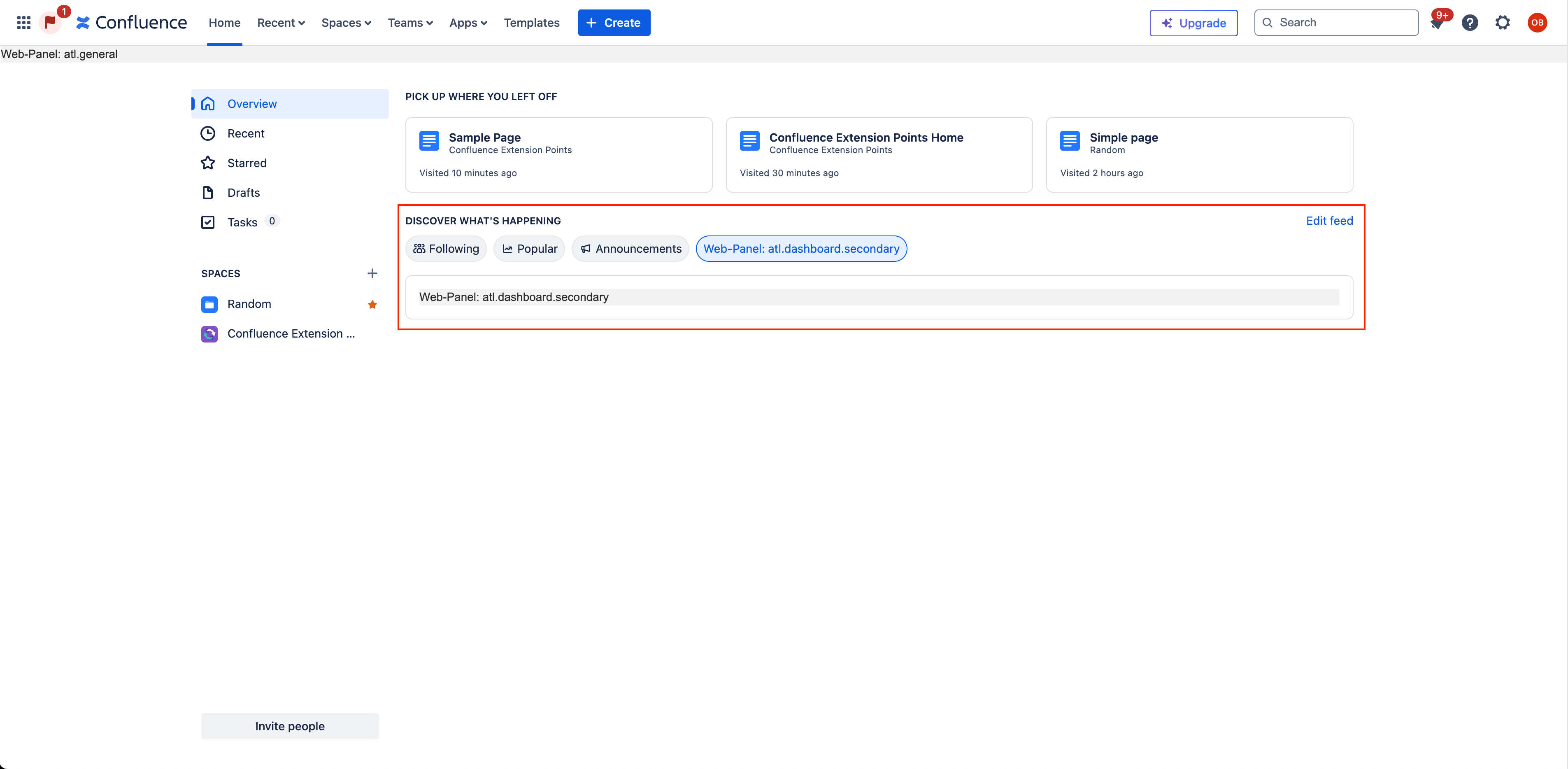Click the Web-Panel: atl.general text

pyautogui.click(x=59, y=54)
